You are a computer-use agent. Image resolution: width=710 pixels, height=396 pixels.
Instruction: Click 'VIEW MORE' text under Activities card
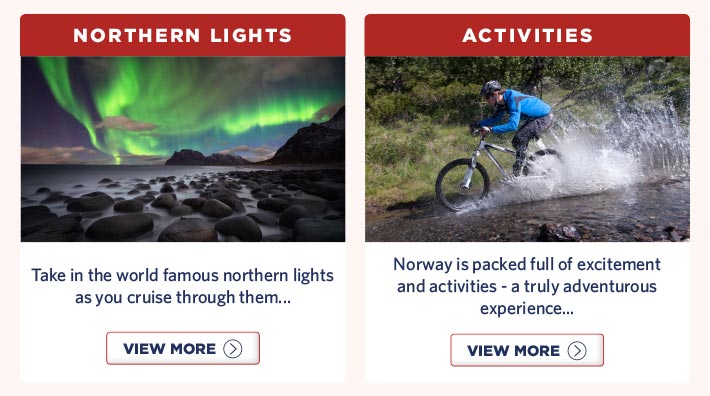click(x=514, y=351)
